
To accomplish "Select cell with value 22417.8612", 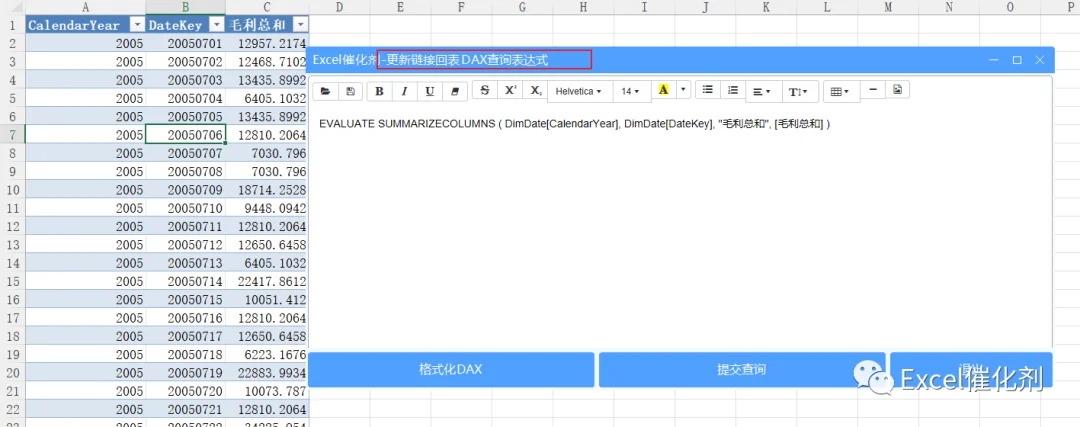I will [267, 281].
